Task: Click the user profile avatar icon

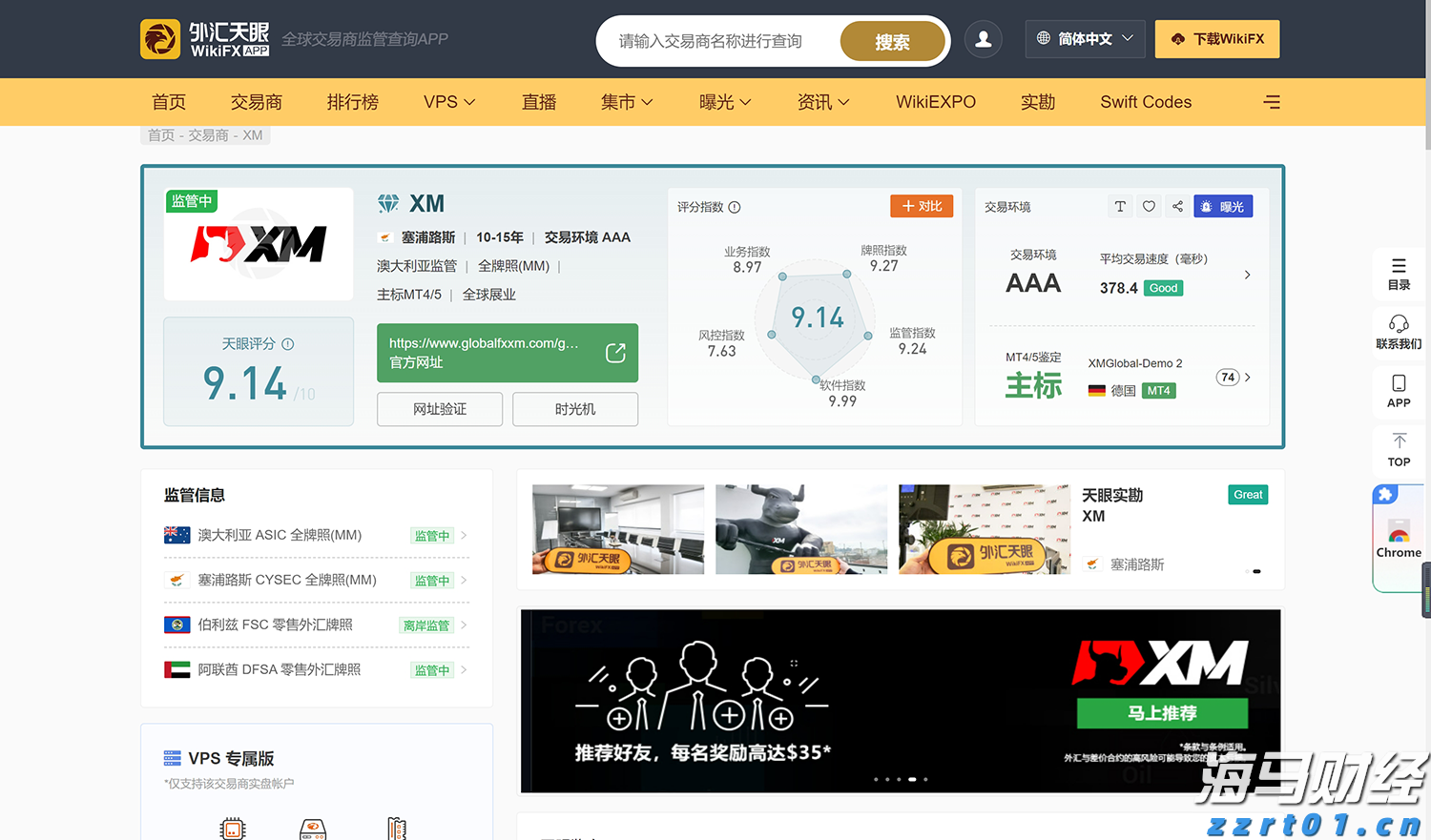Action: click(983, 39)
